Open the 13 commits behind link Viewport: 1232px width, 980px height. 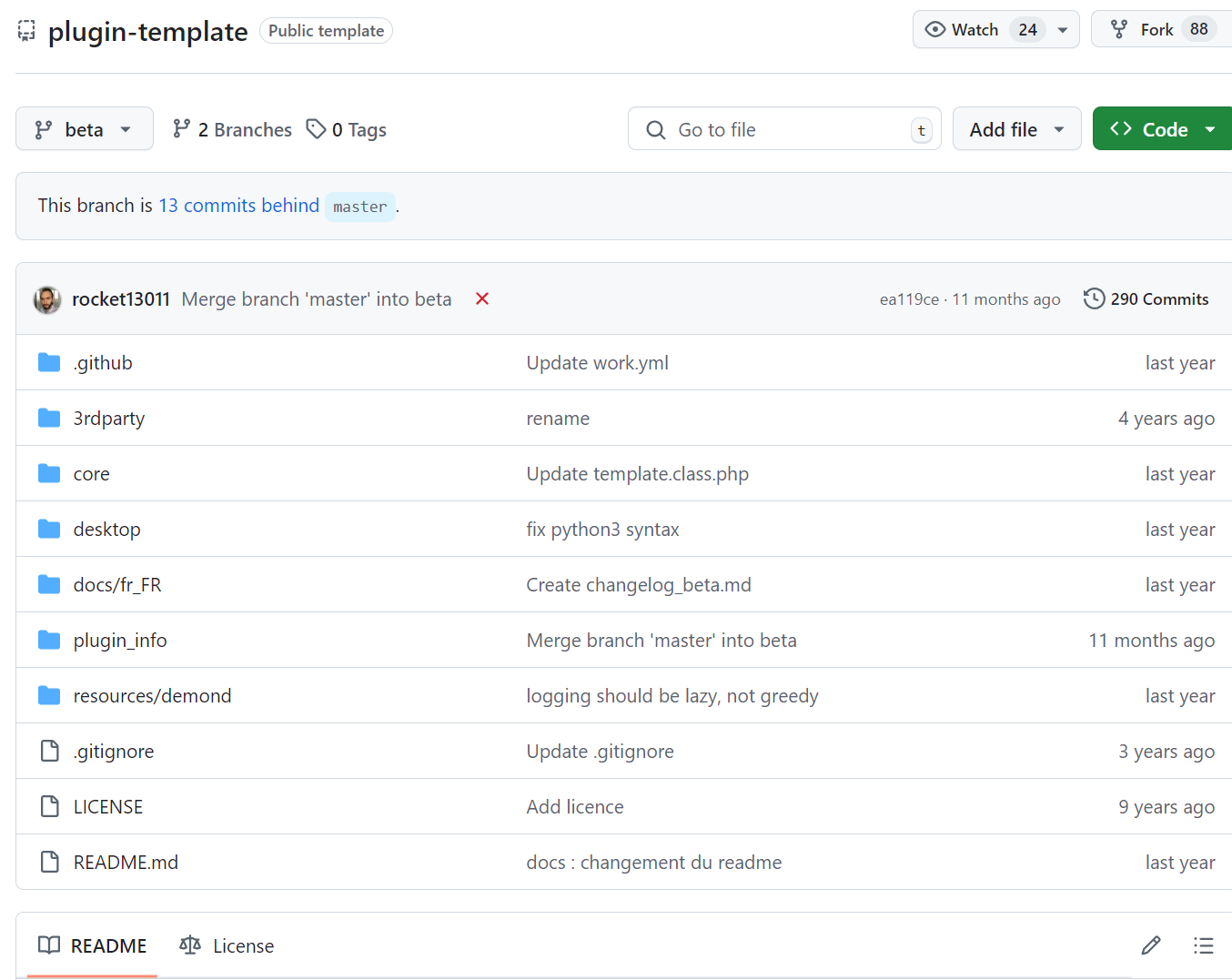click(x=239, y=206)
